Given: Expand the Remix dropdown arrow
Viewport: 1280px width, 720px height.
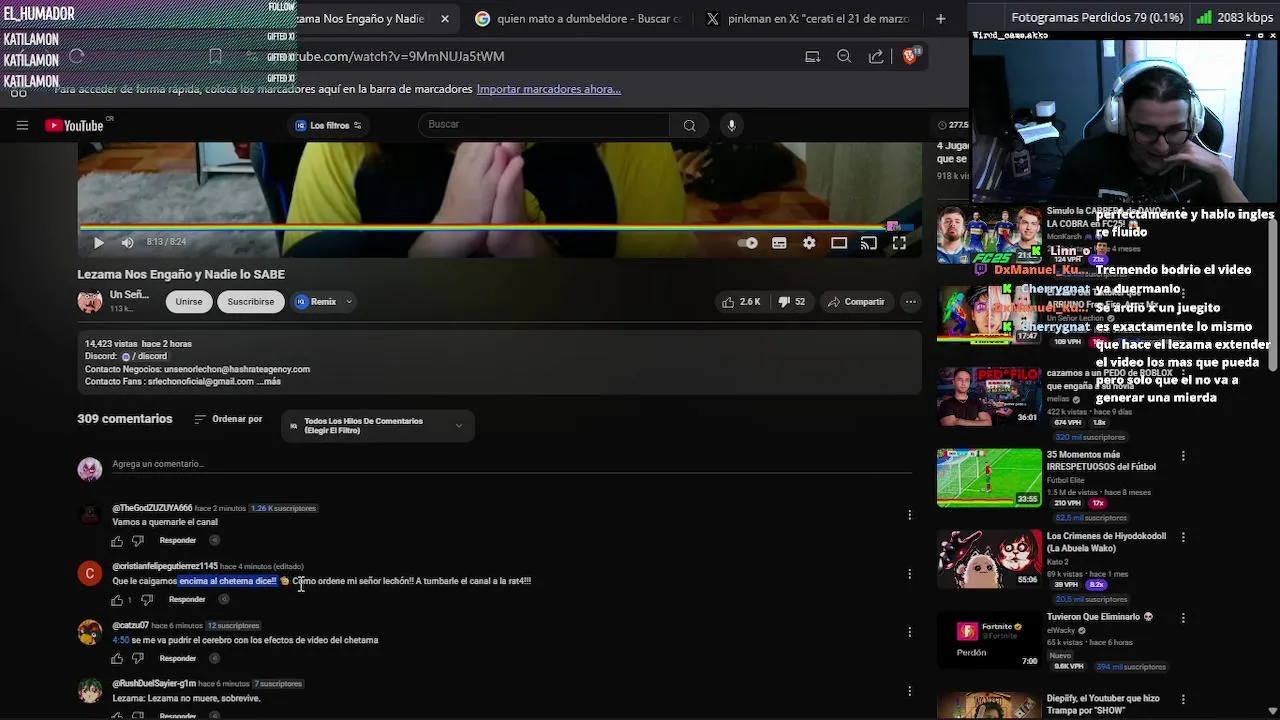Looking at the screenshot, I should (x=349, y=301).
